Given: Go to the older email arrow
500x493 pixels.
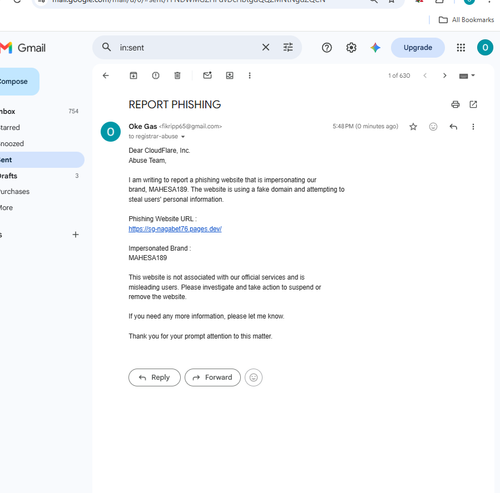Looking at the screenshot, I should [444, 76].
